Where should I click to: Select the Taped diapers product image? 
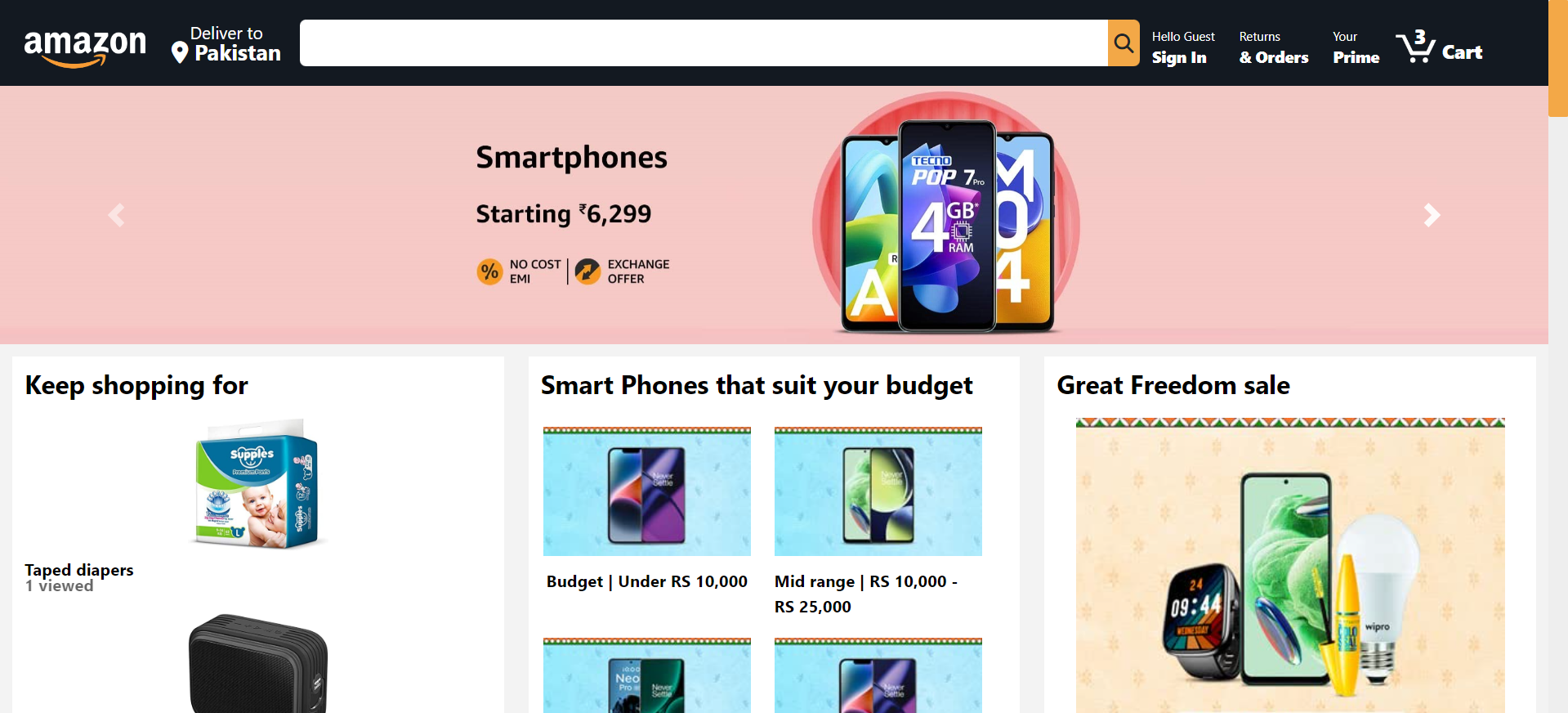point(257,483)
